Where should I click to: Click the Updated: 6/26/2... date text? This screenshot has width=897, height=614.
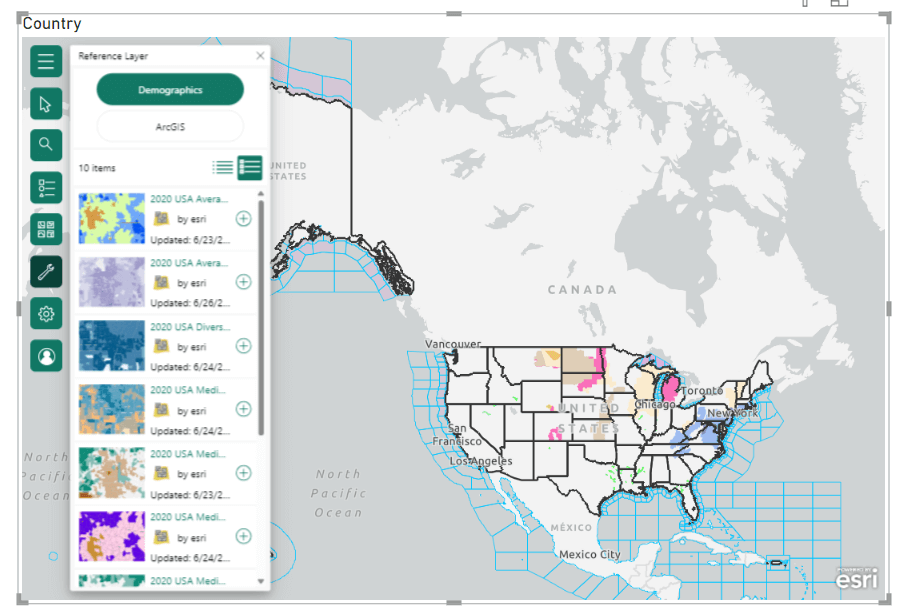[190, 303]
